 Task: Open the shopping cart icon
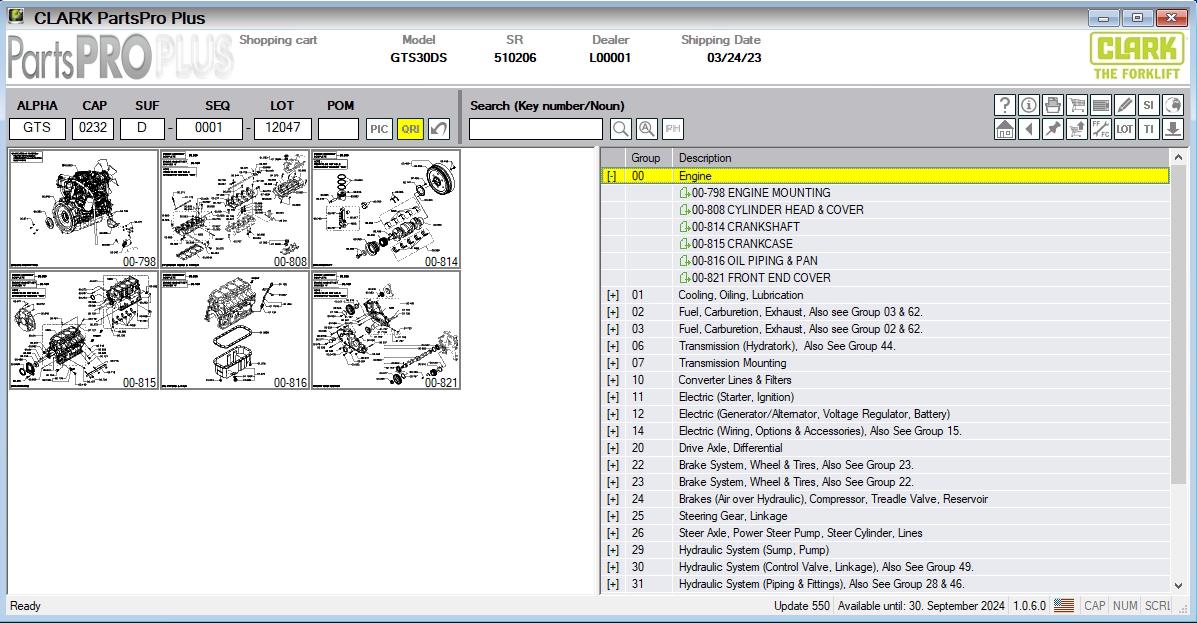pos(1076,105)
